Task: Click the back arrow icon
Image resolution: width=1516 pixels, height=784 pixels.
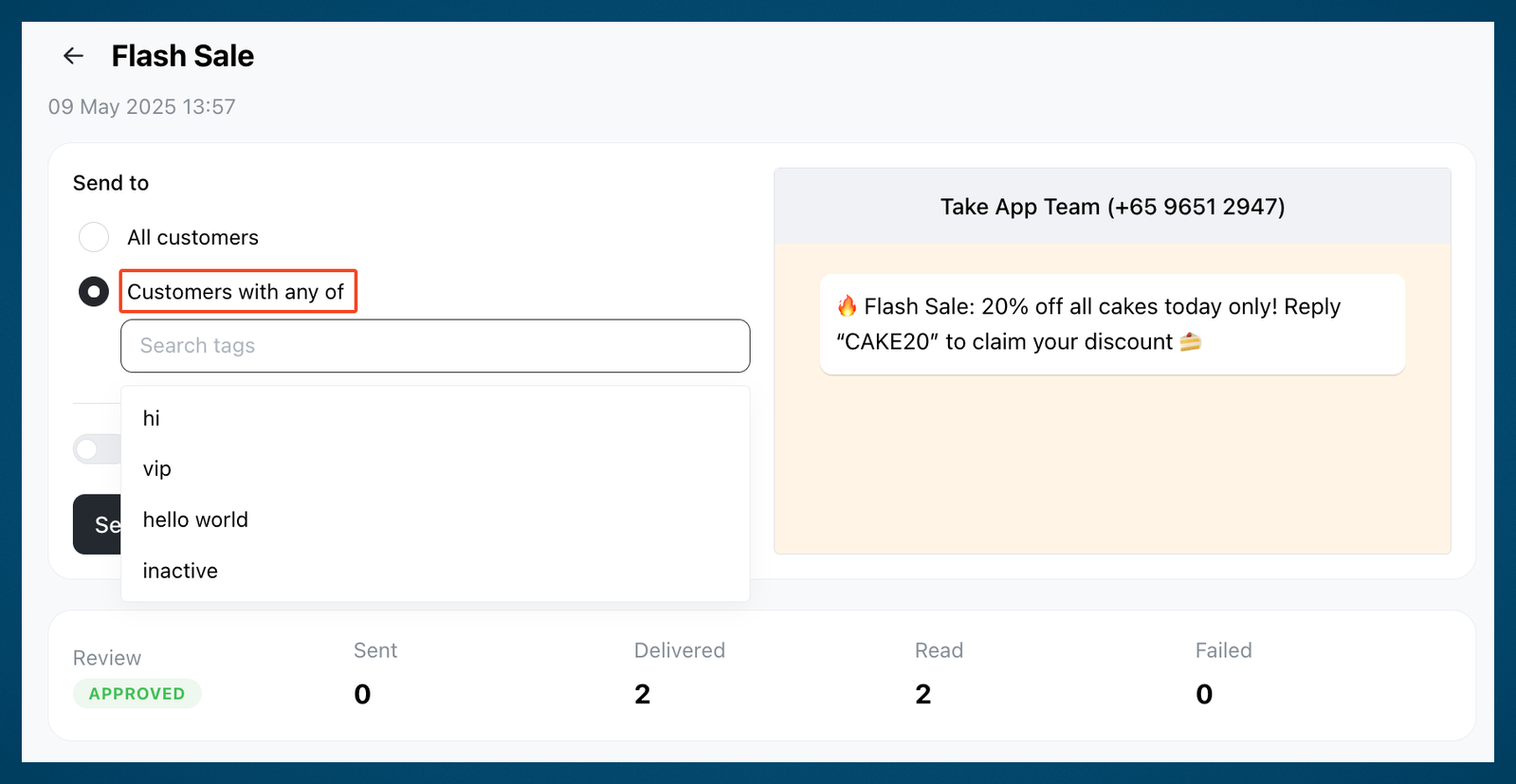Action: (x=73, y=56)
